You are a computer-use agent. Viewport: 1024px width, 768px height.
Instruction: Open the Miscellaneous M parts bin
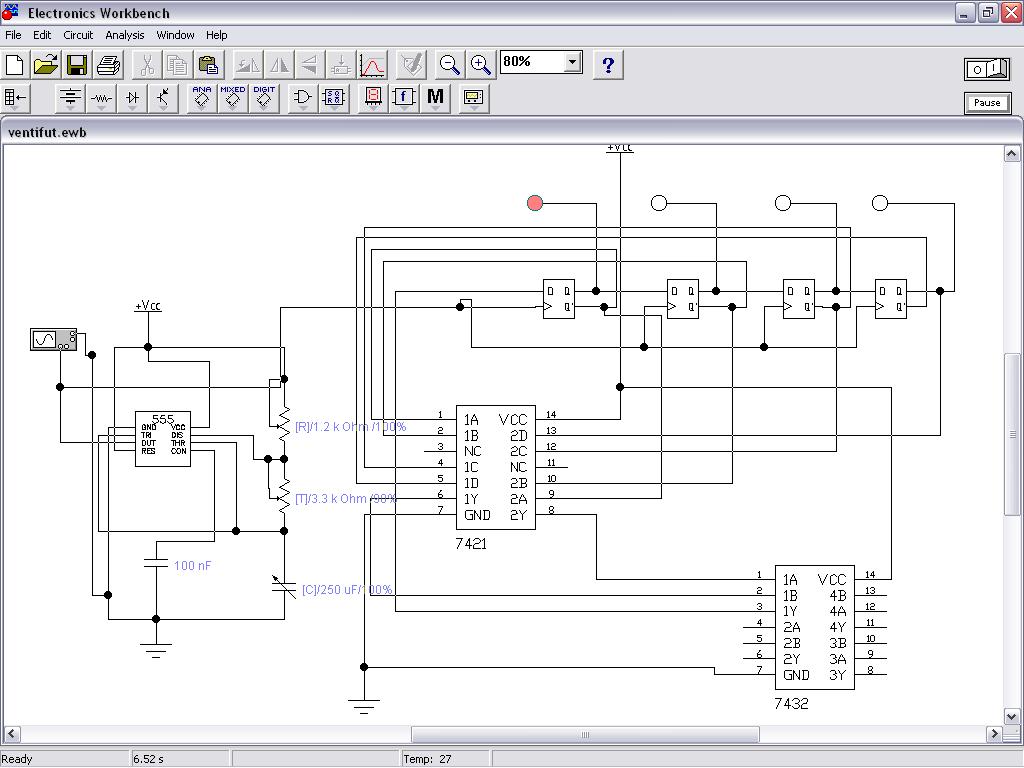[x=435, y=98]
